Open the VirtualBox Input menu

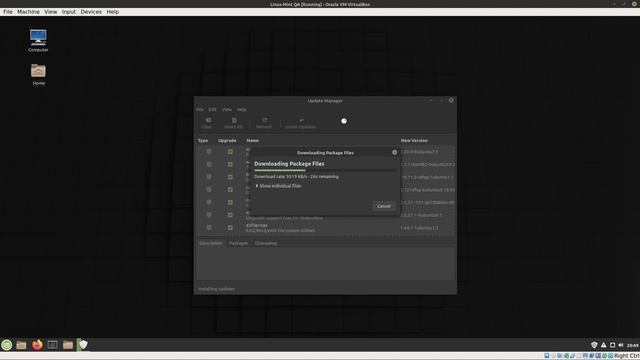[x=69, y=12]
